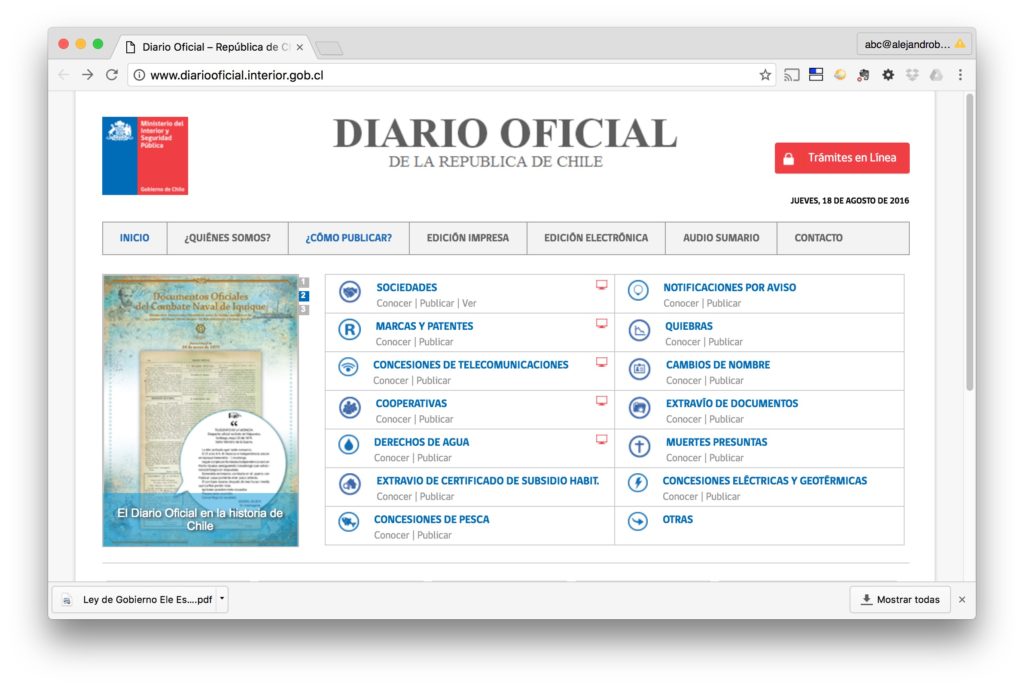Click the Concesiones Eléctricas lightning icon
This screenshot has height=688, width=1024.
(637, 482)
